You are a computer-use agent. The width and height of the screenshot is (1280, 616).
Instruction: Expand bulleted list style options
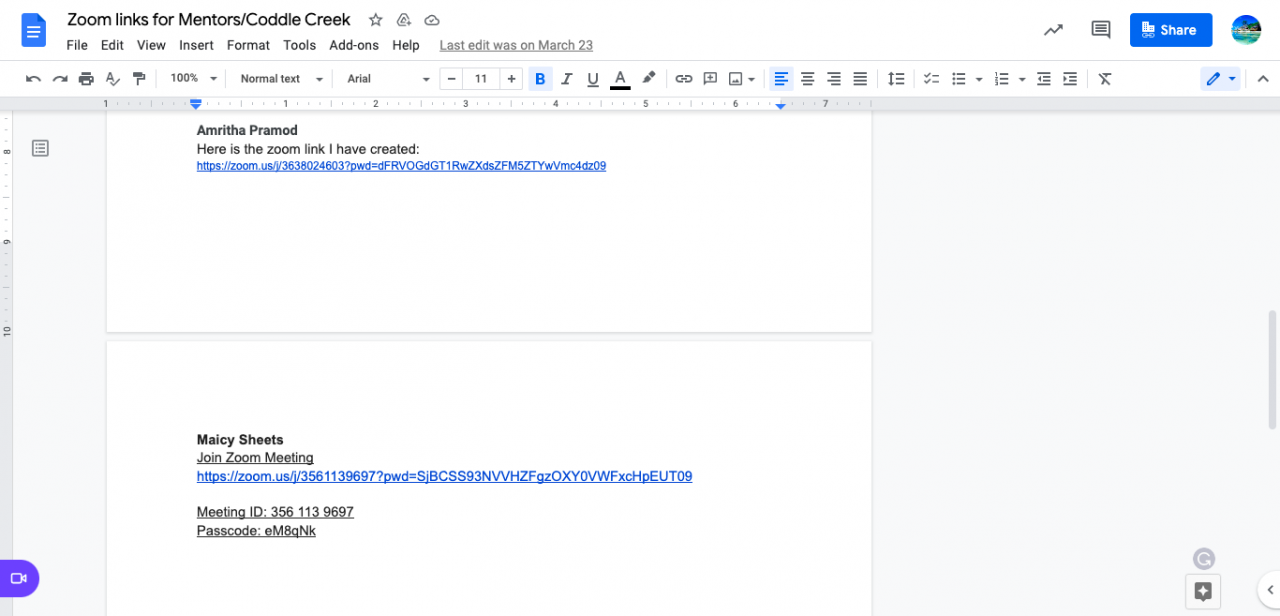tap(979, 79)
